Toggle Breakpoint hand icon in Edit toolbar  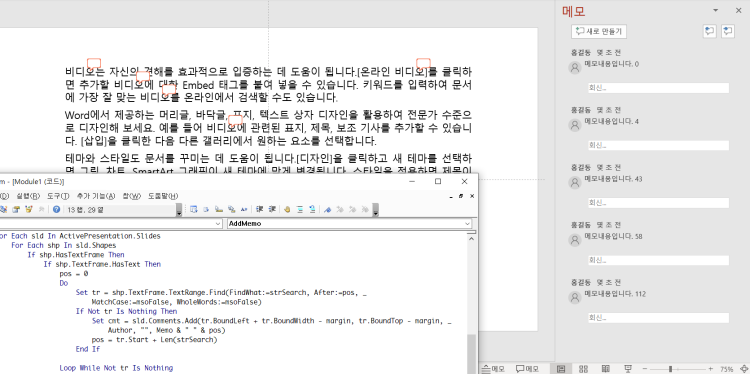point(287,209)
